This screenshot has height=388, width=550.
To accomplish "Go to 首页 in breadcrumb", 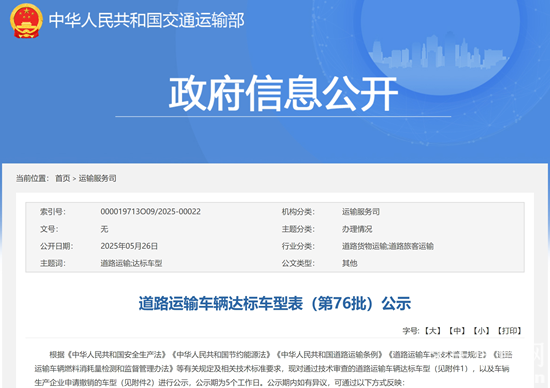I will (x=62, y=178).
